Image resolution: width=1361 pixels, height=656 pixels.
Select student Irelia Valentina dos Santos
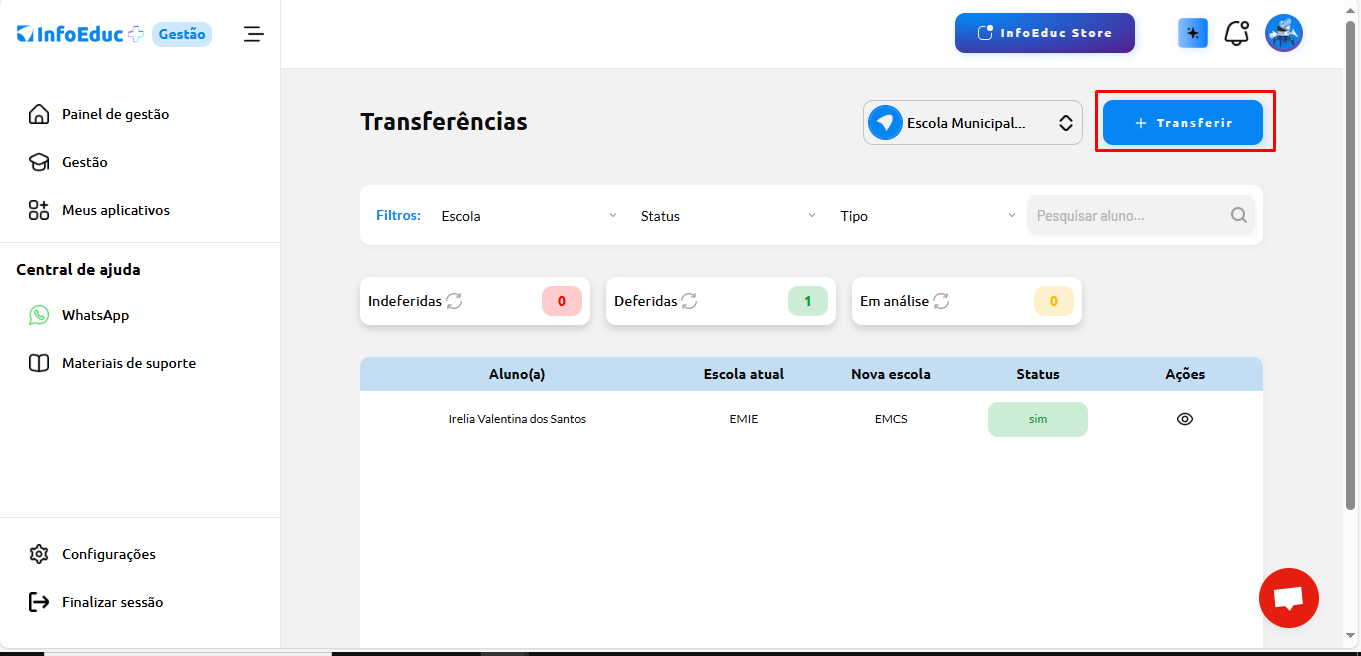[517, 419]
